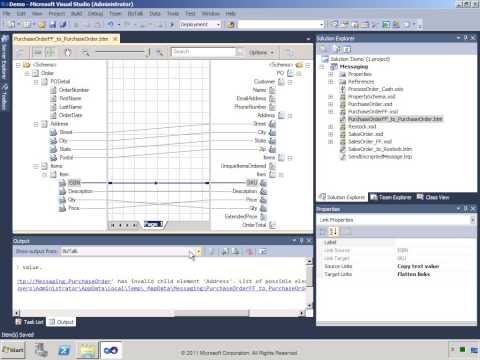Screen dimensions: 480x360
Task: Click the Toolbox side tab
Action: click(4, 97)
